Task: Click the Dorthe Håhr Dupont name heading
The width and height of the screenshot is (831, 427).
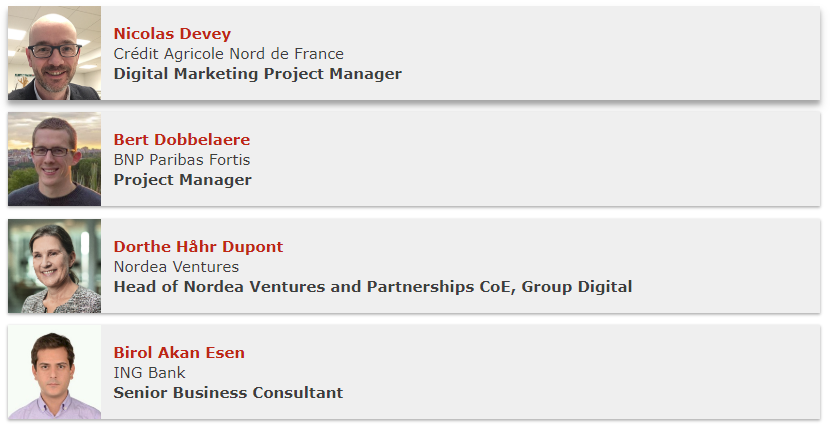Action: click(198, 246)
